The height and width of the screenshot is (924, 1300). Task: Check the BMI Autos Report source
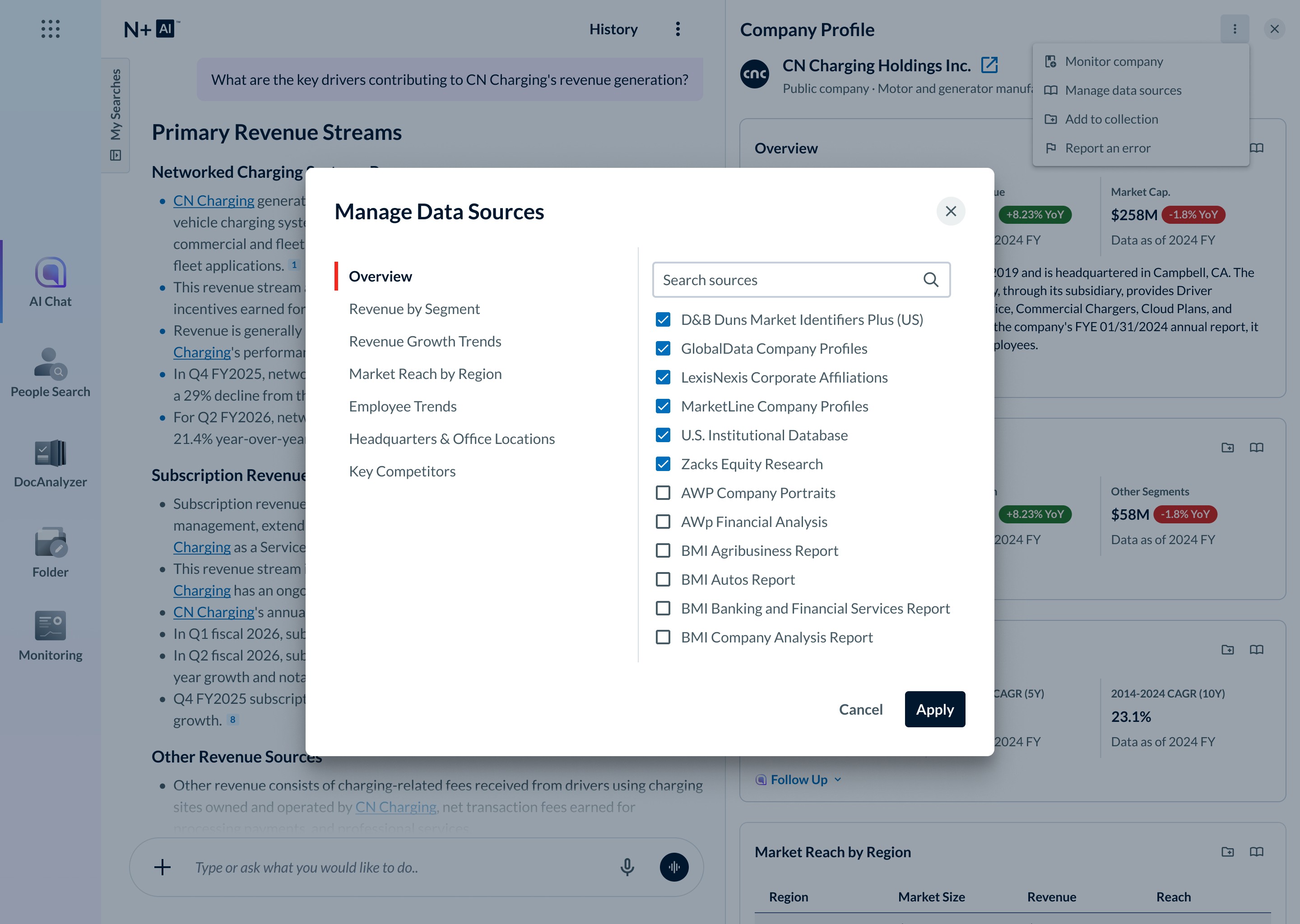(663, 580)
